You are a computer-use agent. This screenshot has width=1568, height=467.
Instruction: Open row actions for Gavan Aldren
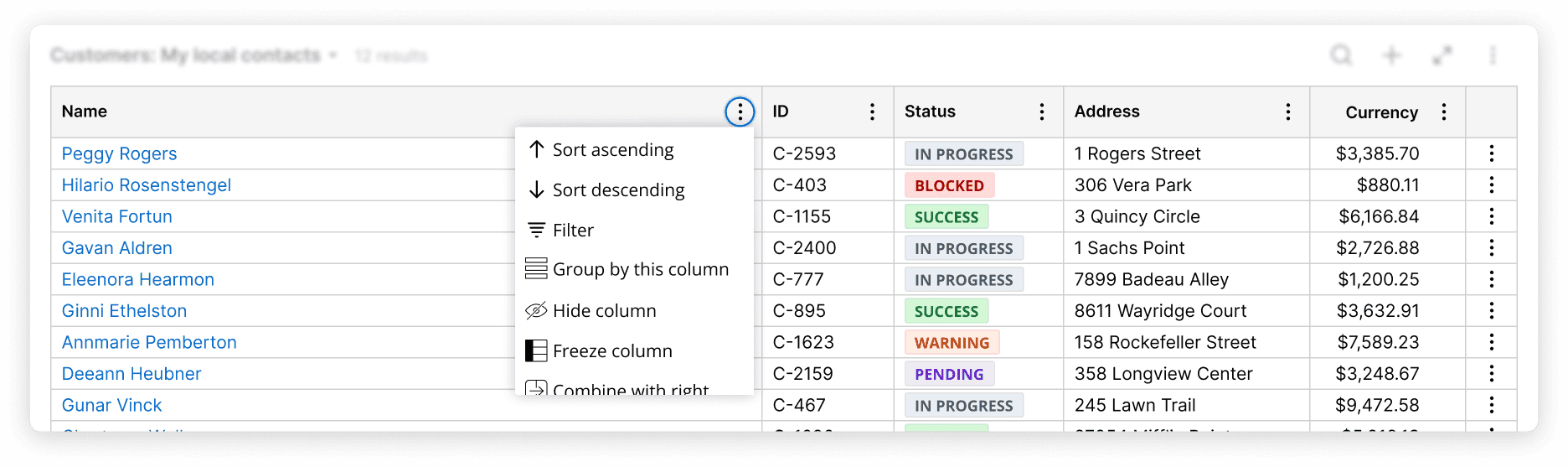1491,247
